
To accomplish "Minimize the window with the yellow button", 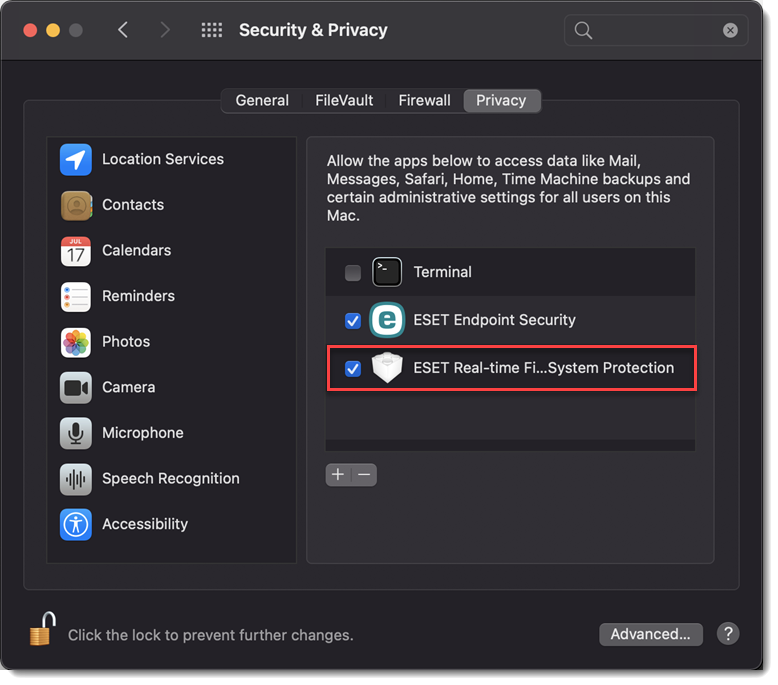I will (53, 30).
